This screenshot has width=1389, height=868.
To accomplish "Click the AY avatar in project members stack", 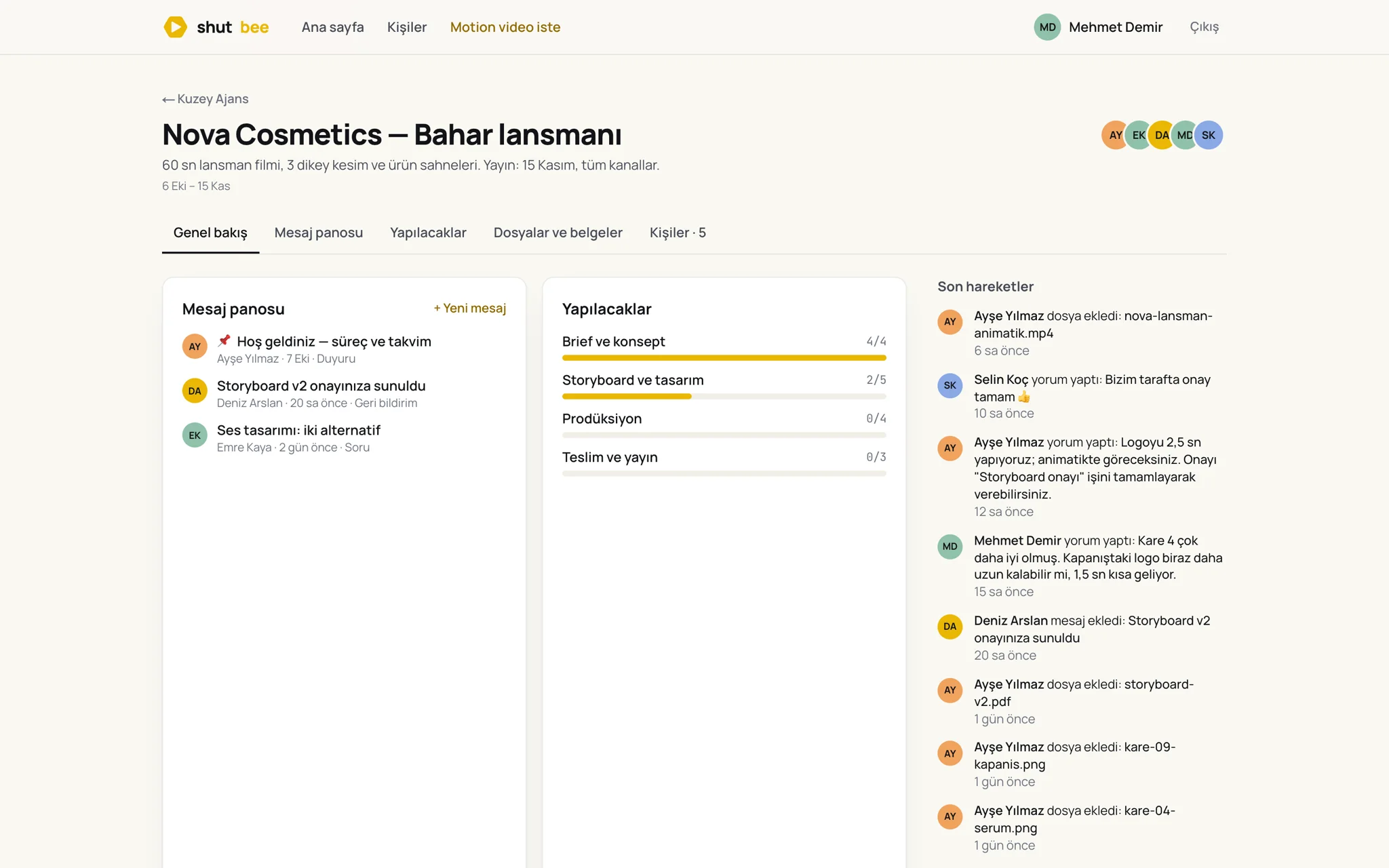I will (1115, 135).
